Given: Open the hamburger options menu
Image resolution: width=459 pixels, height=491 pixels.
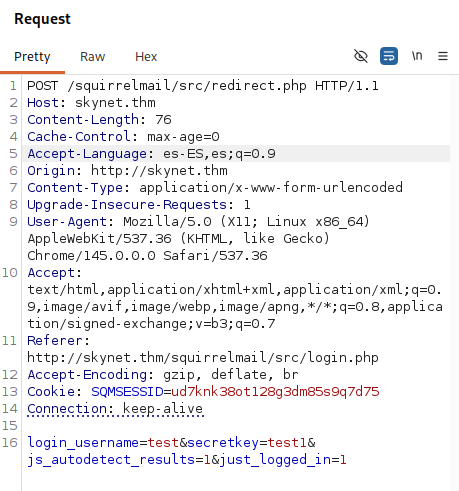Looking at the screenshot, I should point(443,56).
